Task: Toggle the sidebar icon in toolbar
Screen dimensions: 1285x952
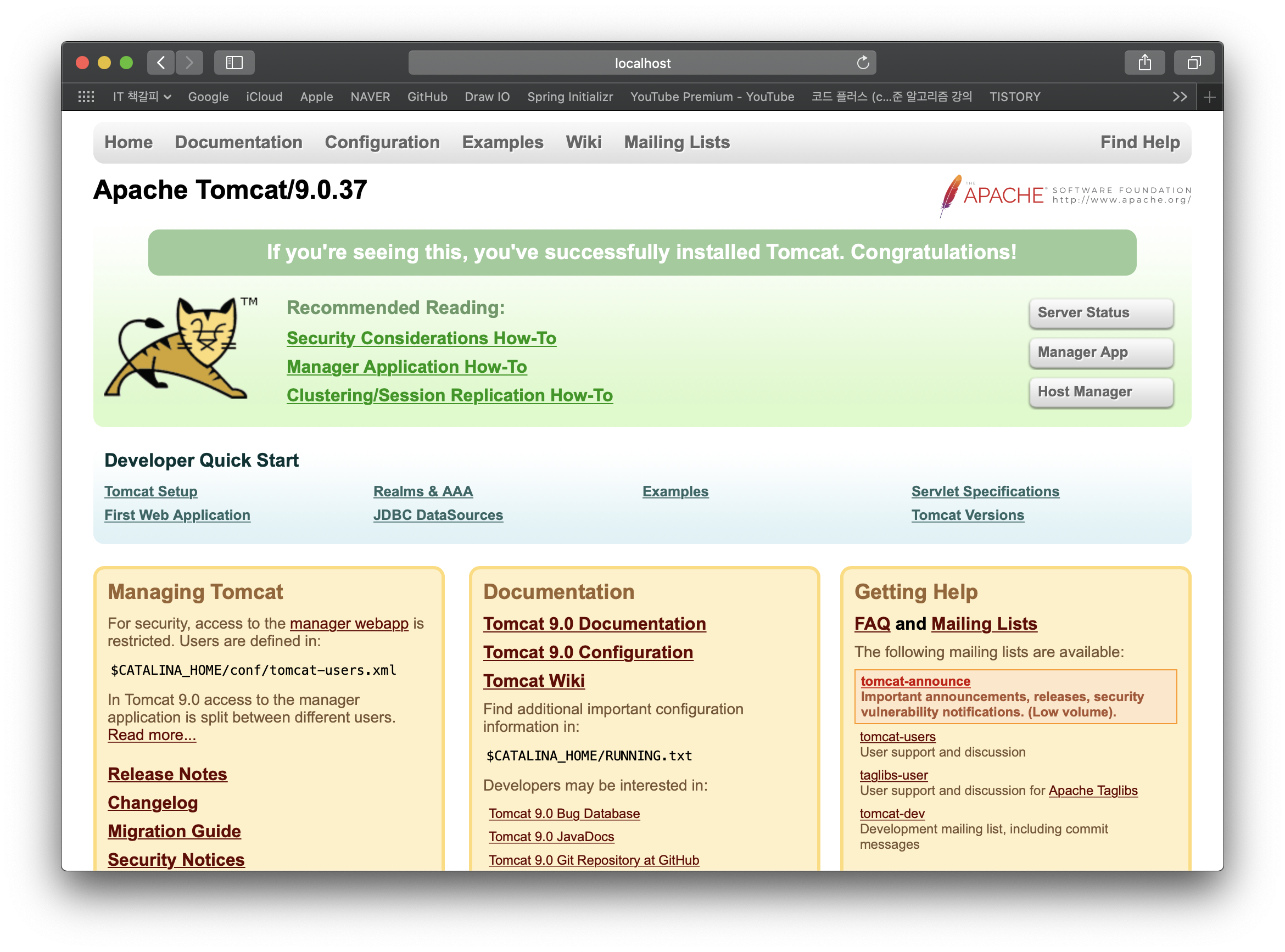Action: point(234,62)
